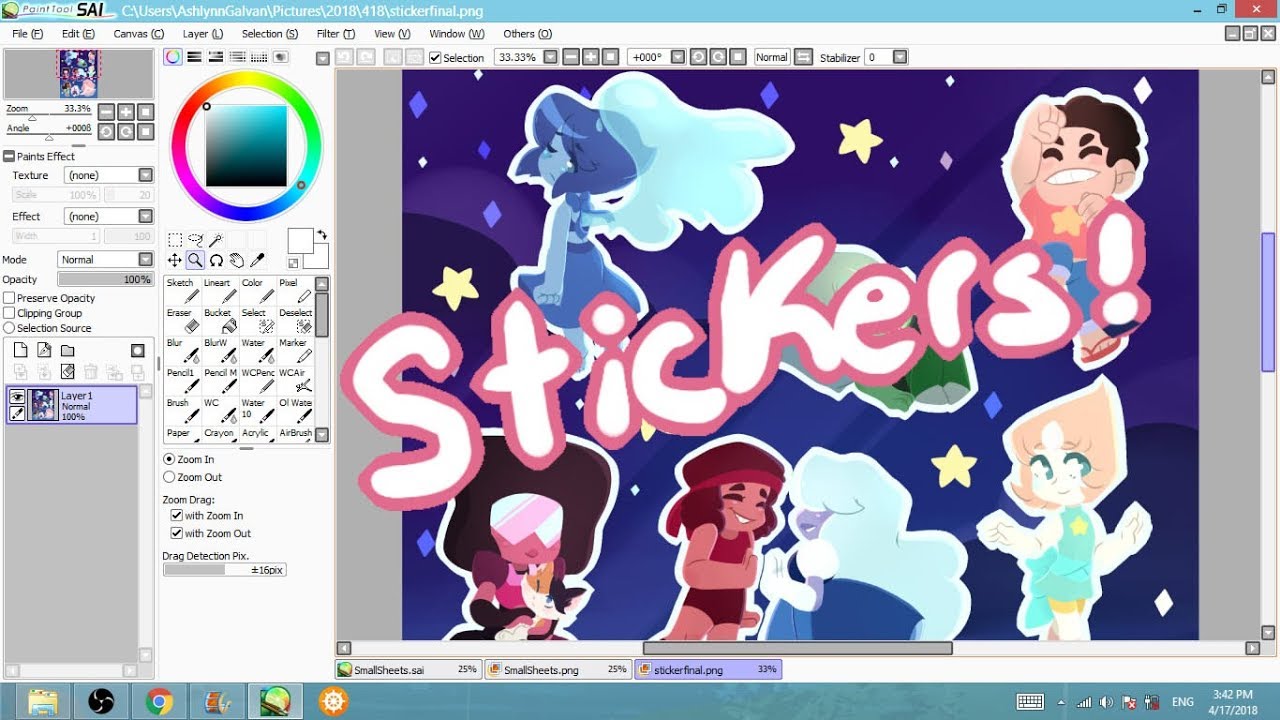This screenshot has width=1280, height=720.
Task: Switch to SmallSheets.png tab
Action: point(558,669)
